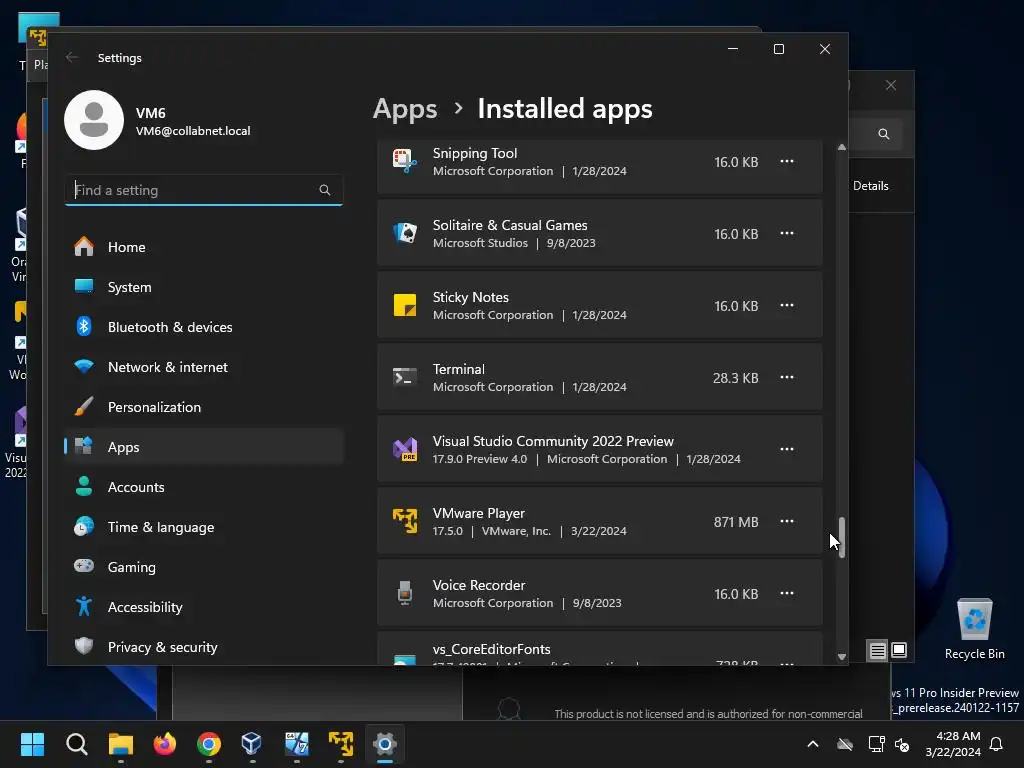
Task: Click the Snipping Tool app icon
Action: click(x=405, y=161)
